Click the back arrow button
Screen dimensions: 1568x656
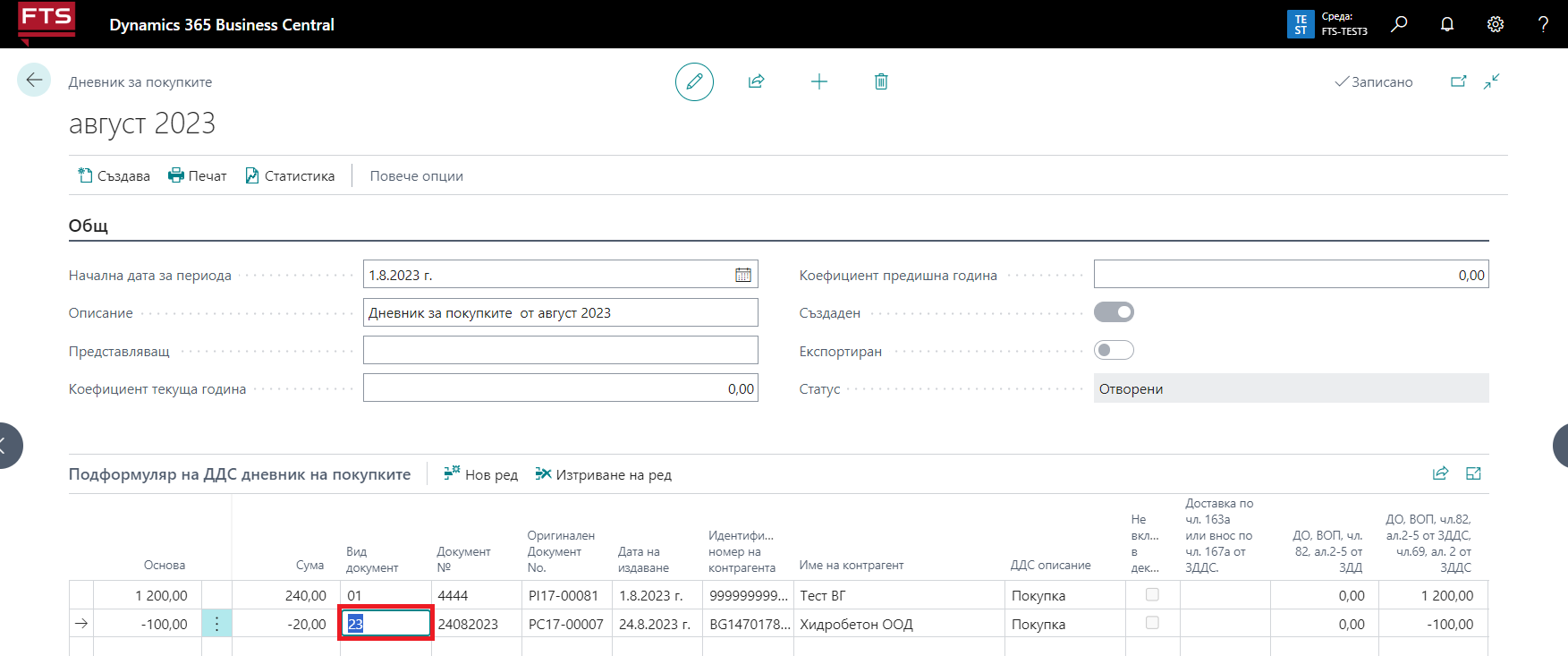pyautogui.click(x=34, y=81)
